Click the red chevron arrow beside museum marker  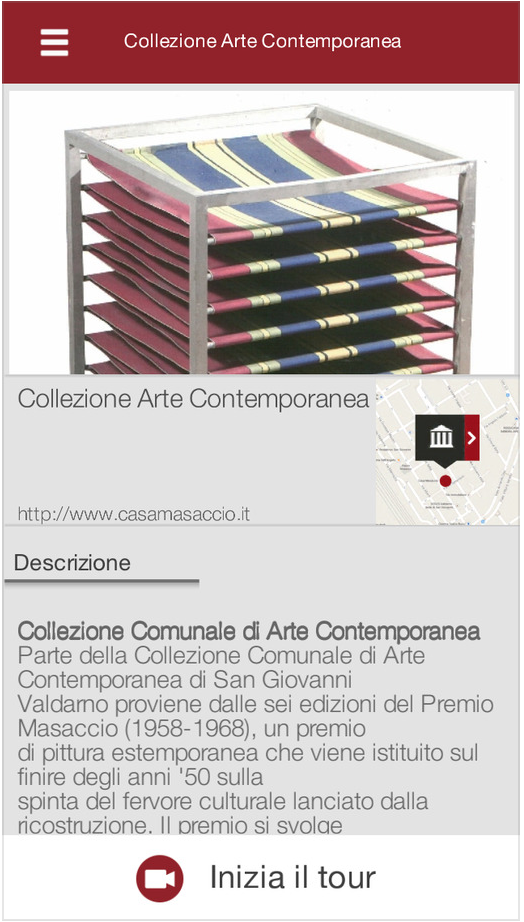tap(472, 437)
